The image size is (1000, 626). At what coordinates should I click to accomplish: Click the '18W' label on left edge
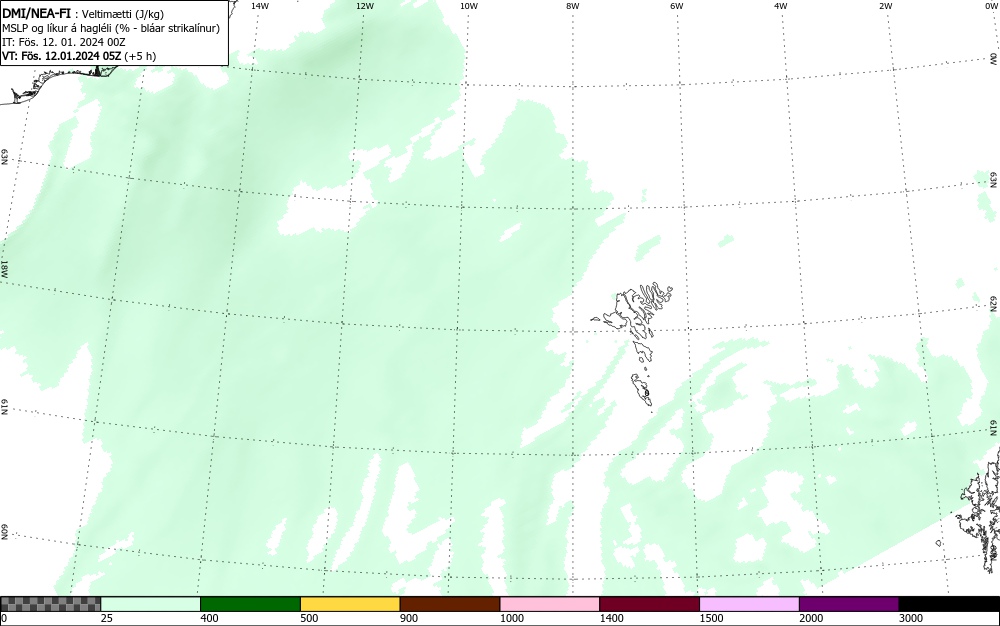[4, 268]
